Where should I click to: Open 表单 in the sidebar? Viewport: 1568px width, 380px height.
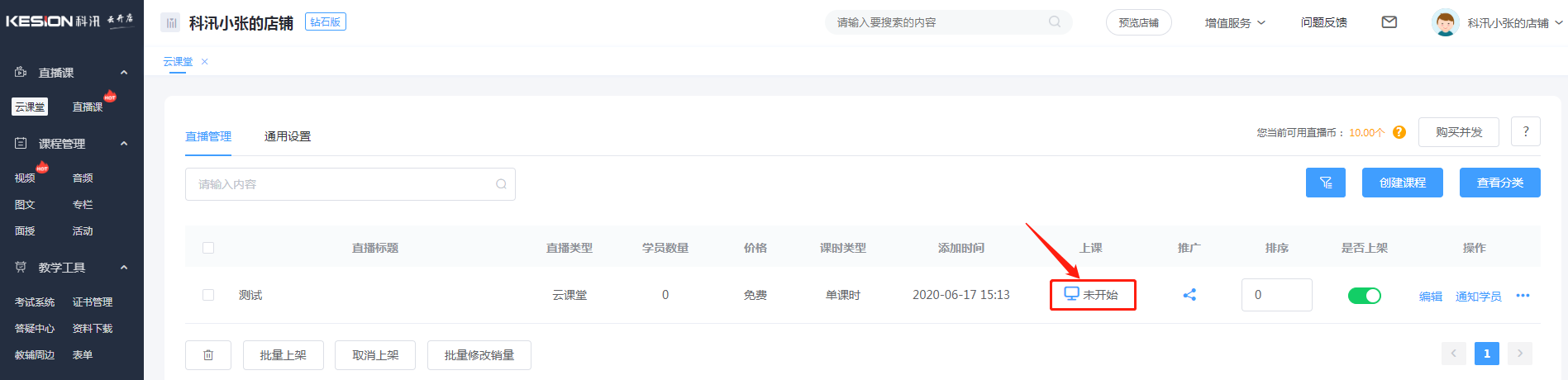click(x=83, y=355)
